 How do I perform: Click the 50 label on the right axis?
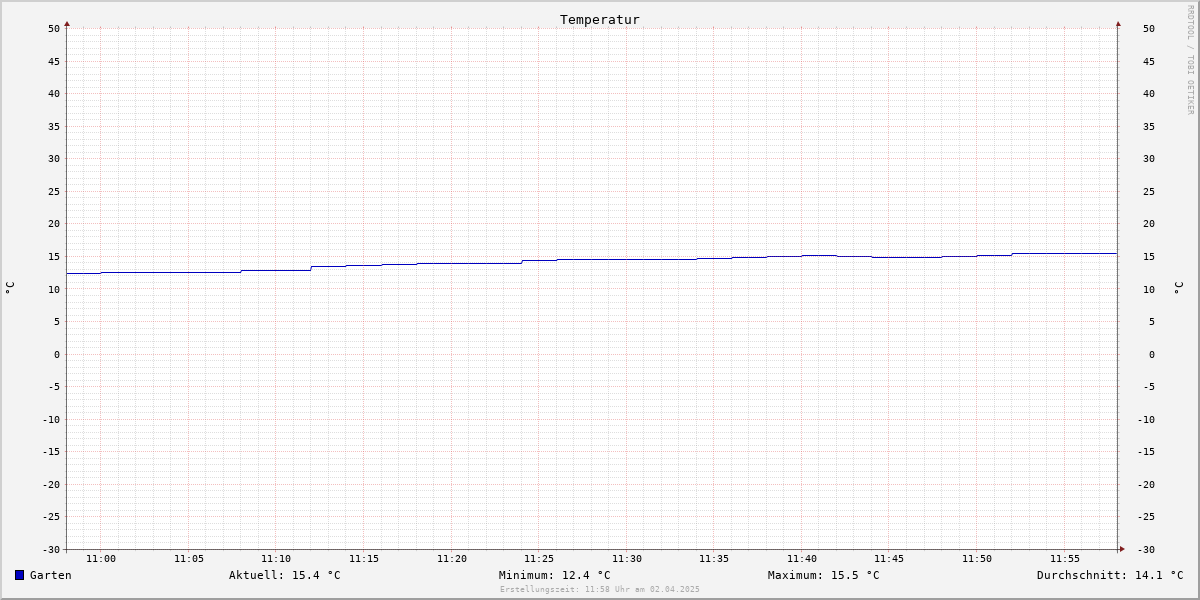click(x=1149, y=29)
